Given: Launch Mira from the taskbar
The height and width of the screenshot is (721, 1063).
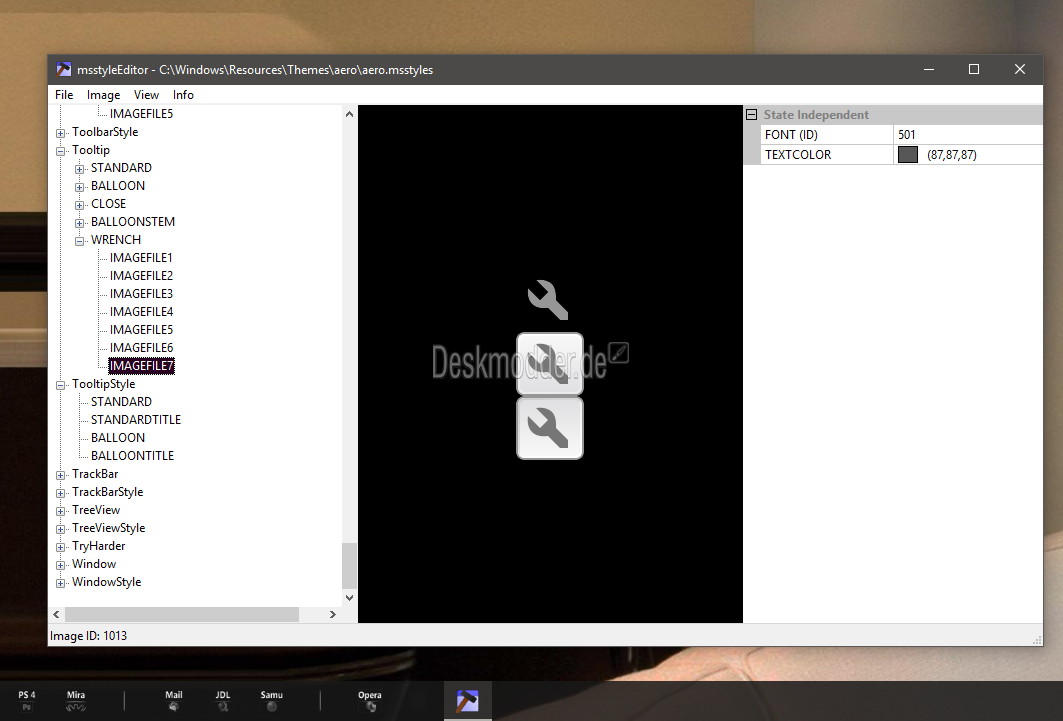Looking at the screenshot, I should [76, 700].
